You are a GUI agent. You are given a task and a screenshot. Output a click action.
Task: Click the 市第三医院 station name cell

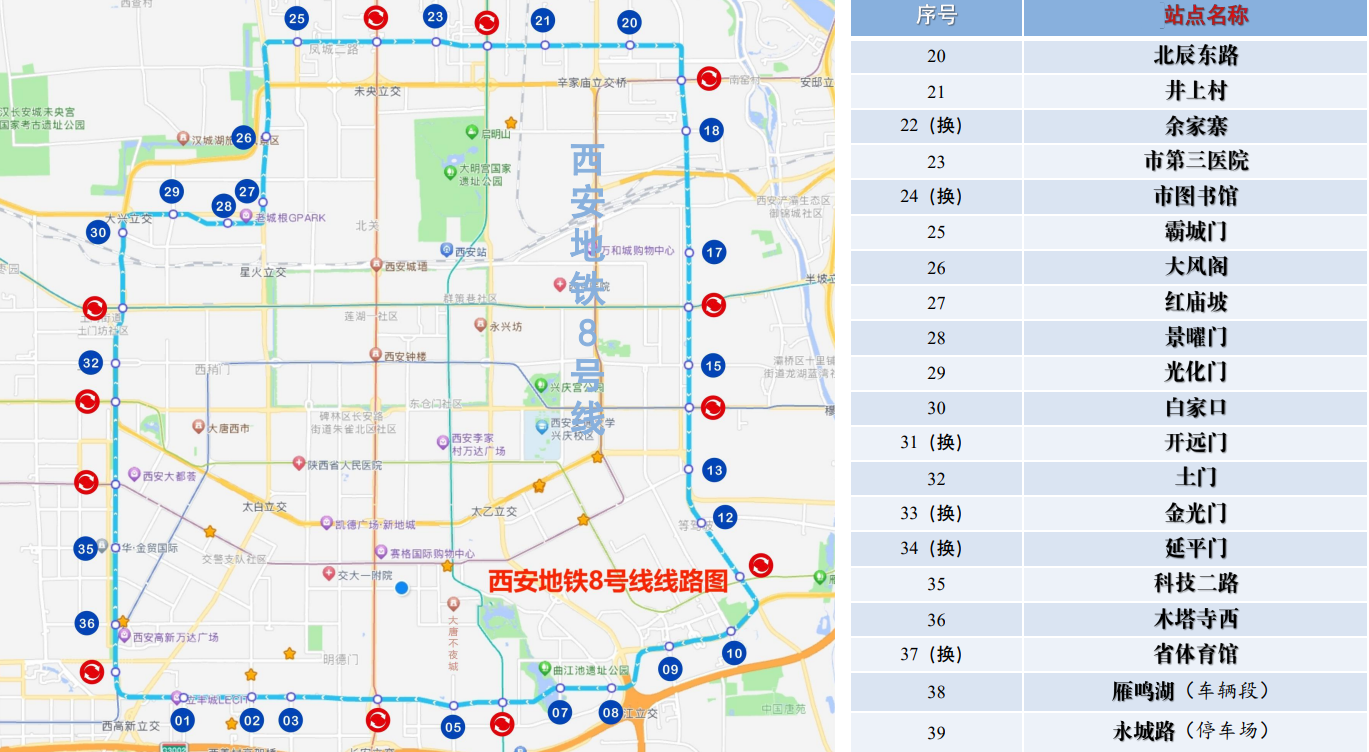[1196, 161]
